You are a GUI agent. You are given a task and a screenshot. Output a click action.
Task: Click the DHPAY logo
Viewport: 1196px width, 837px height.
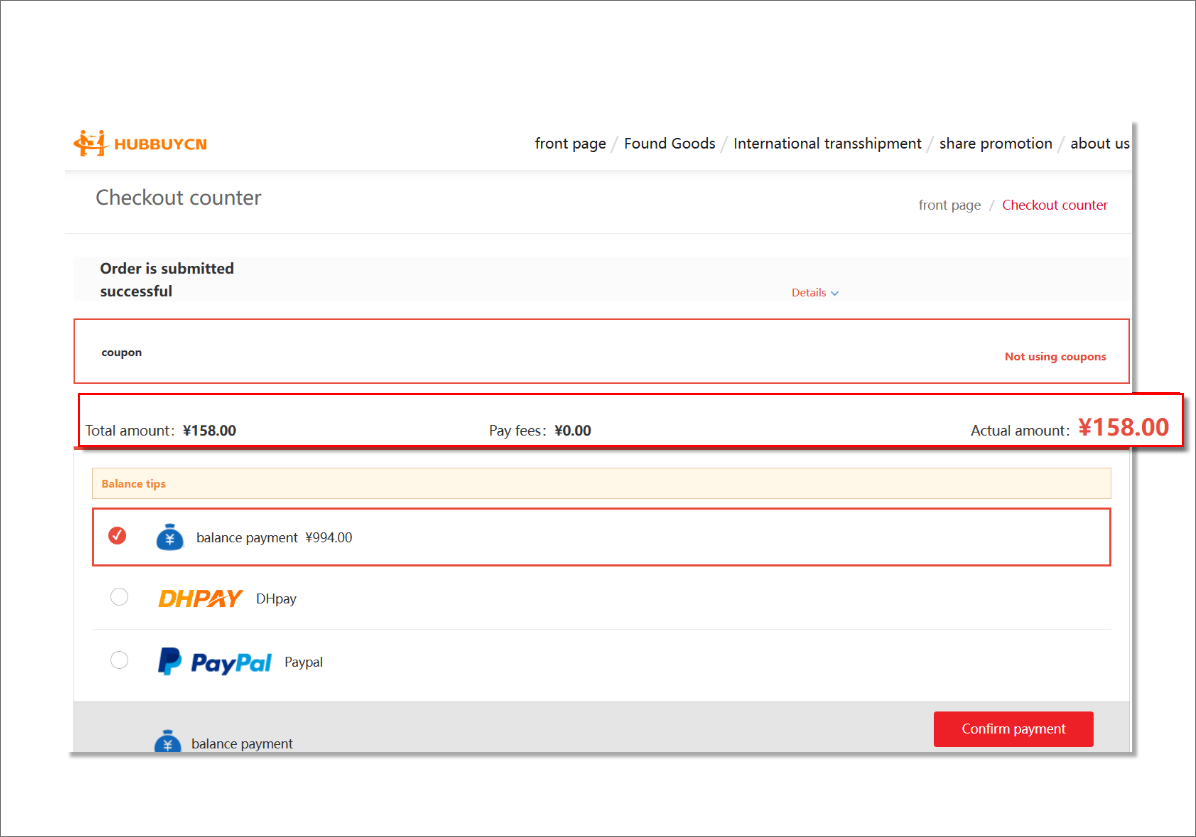(200, 599)
